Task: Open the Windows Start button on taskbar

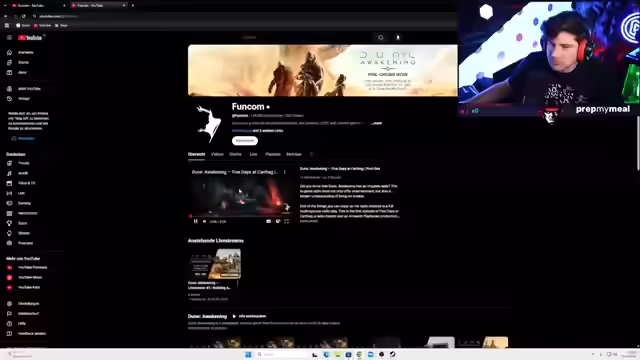Action: pyautogui.click(x=248, y=354)
